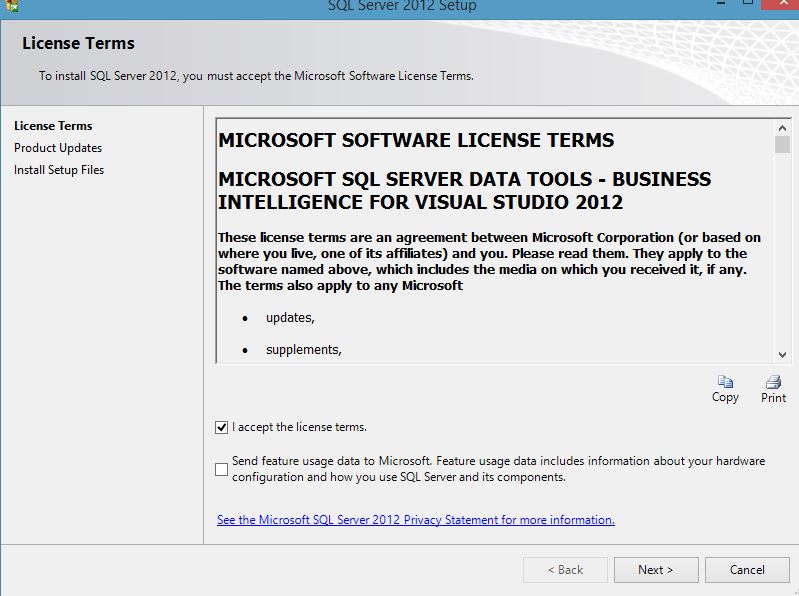This screenshot has height=596, width=799.
Task: Click the license agreement paragraph text
Action: pyautogui.click(x=489, y=262)
